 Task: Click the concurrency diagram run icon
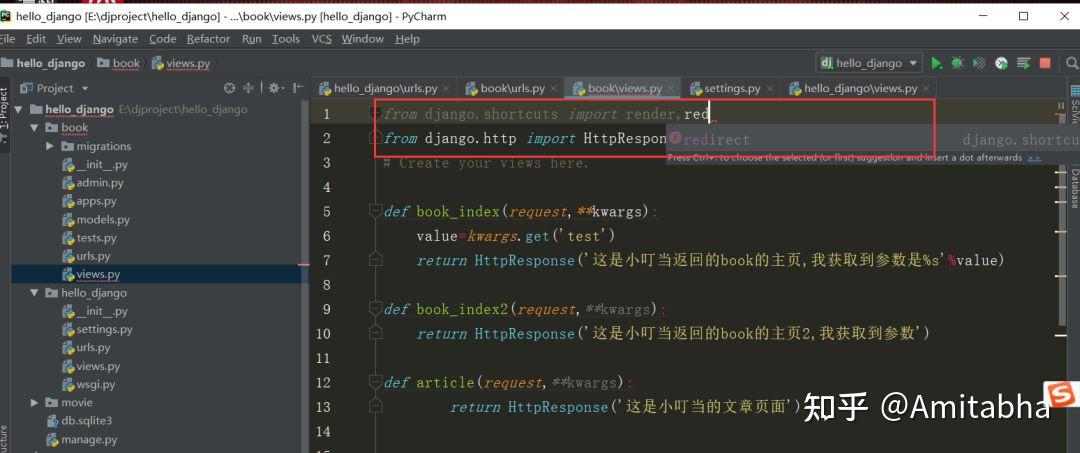pos(1024,63)
